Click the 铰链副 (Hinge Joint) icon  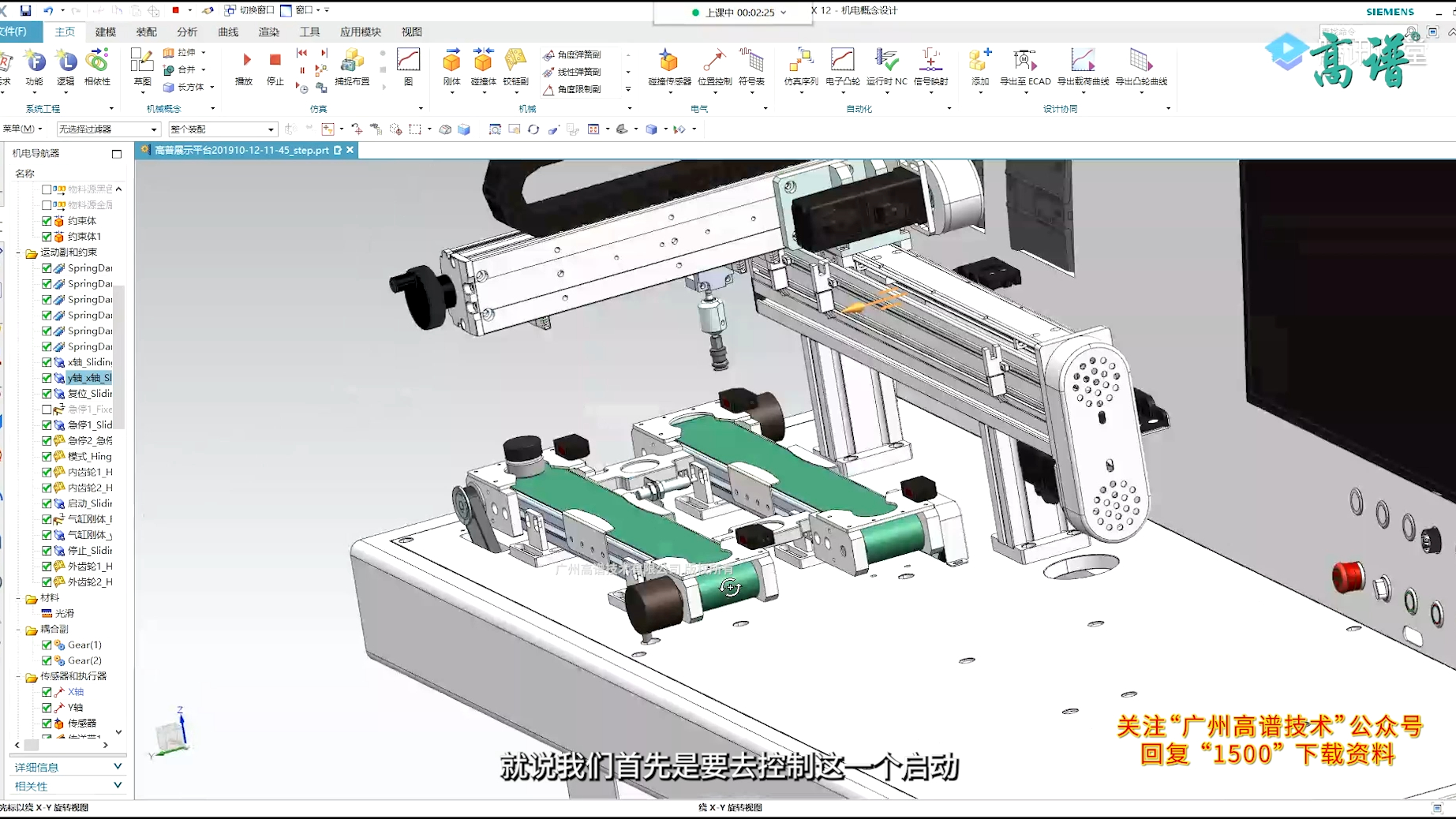point(516,63)
